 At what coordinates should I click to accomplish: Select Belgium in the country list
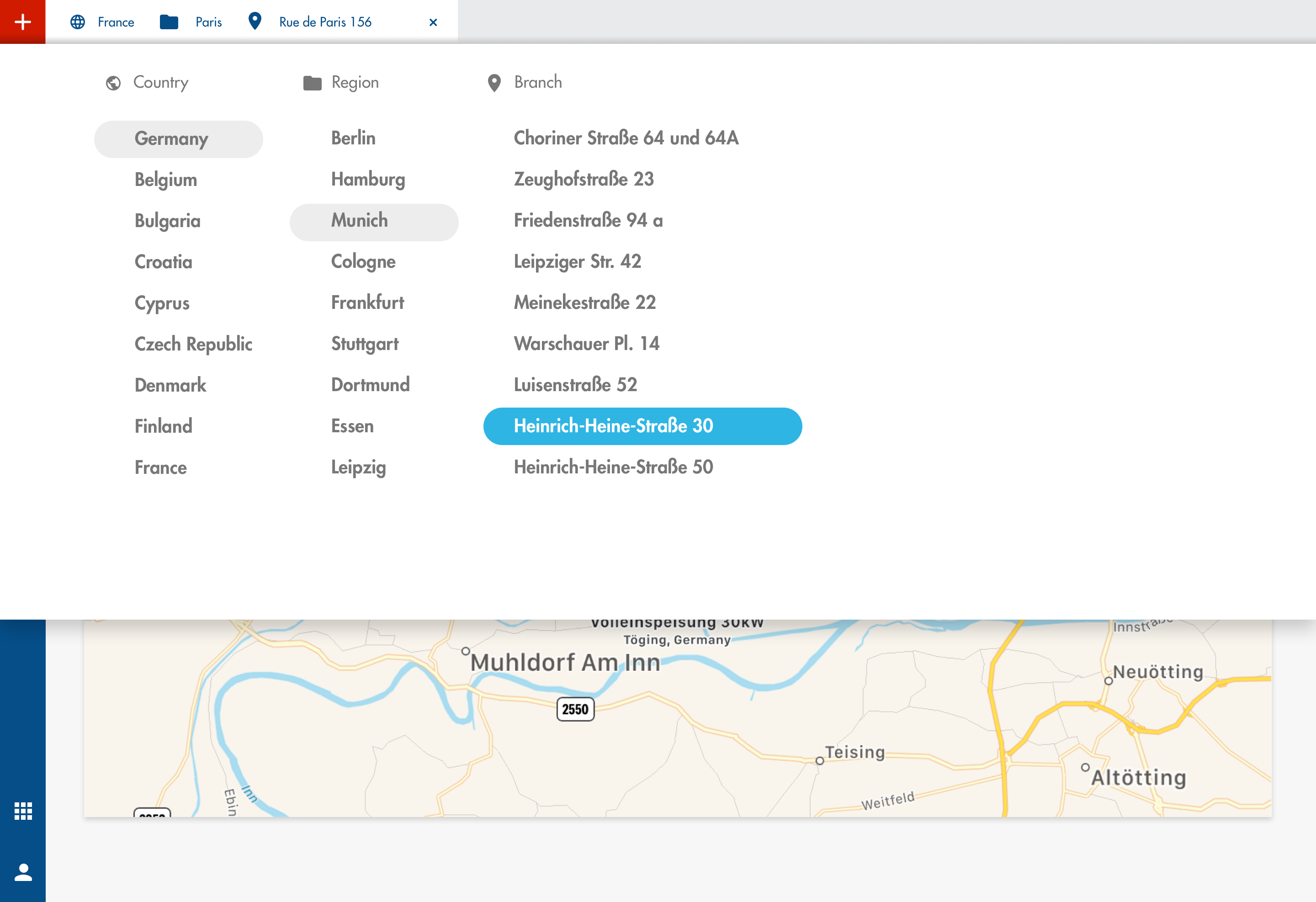(x=166, y=180)
